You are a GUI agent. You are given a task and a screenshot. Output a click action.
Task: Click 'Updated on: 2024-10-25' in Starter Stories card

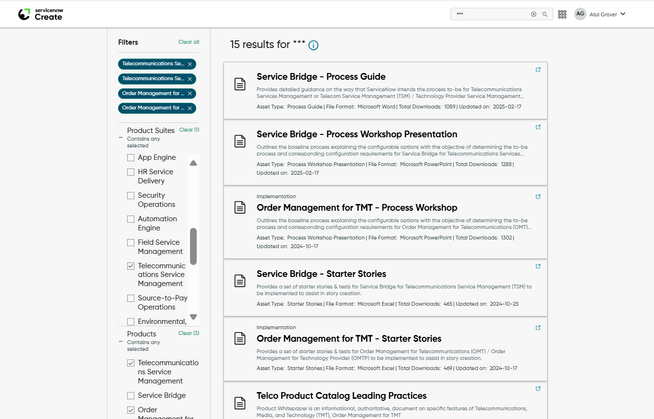[x=487, y=304]
